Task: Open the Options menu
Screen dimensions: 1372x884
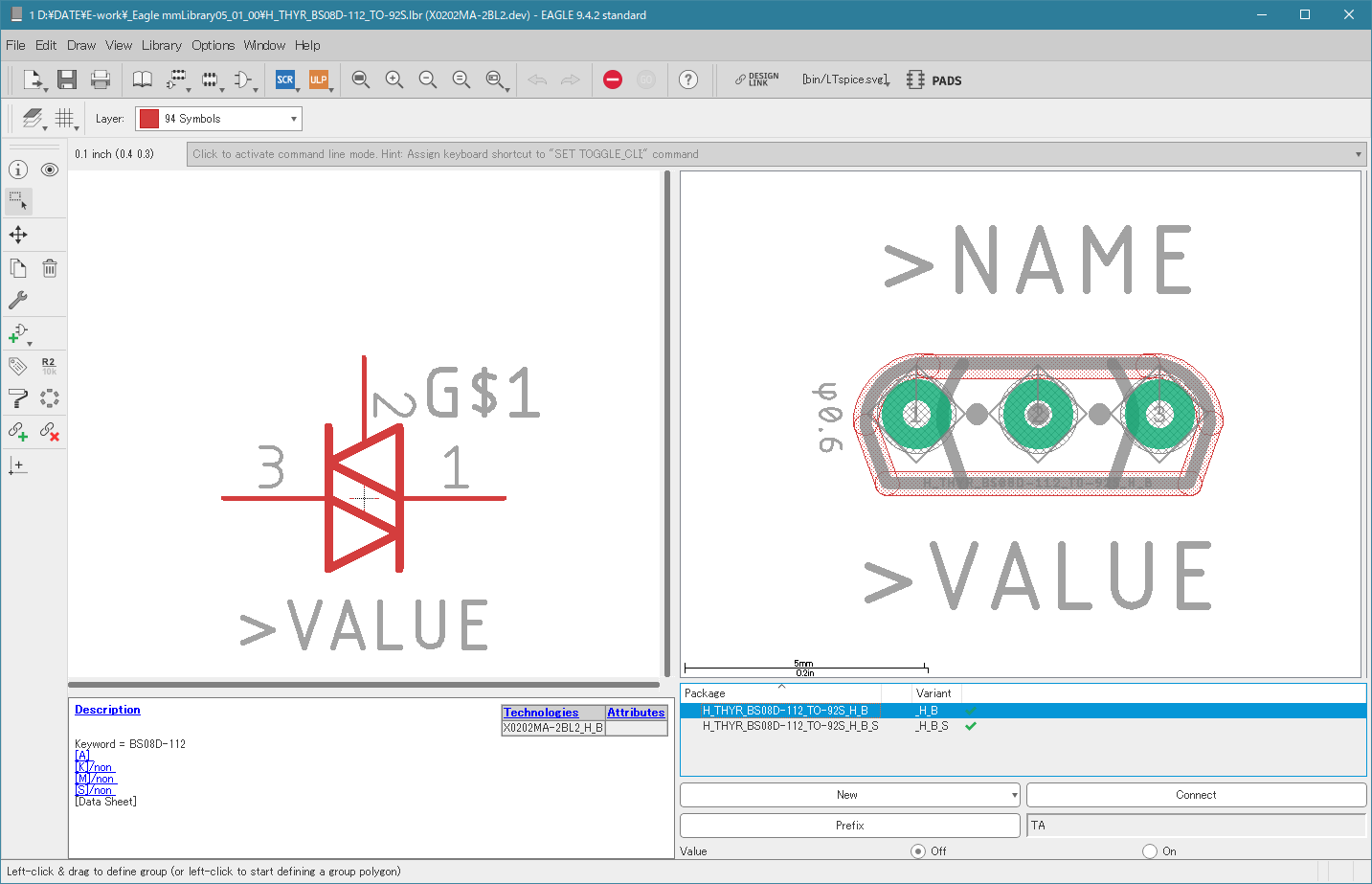Action: click(213, 45)
